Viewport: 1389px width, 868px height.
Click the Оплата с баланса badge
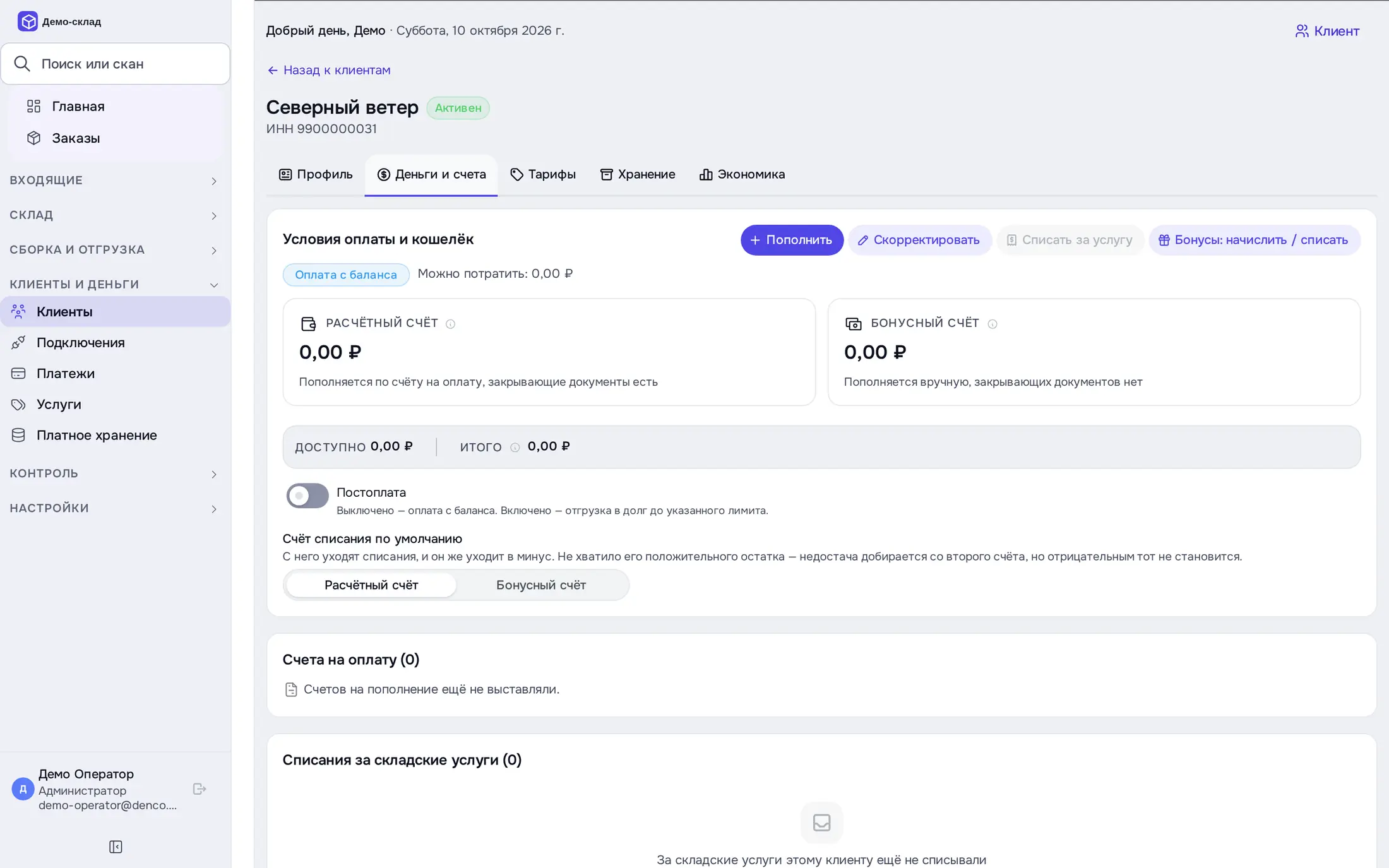tap(346, 275)
